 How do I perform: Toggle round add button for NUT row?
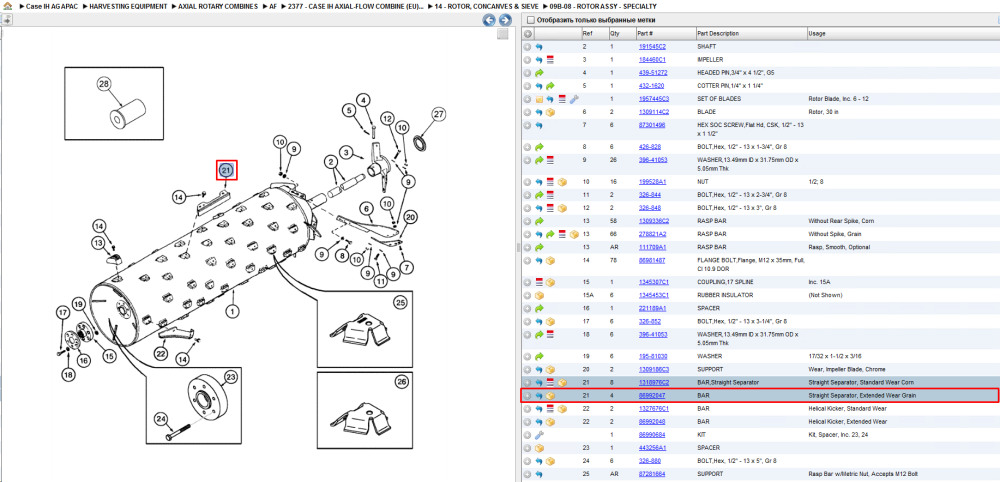[527, 182]
